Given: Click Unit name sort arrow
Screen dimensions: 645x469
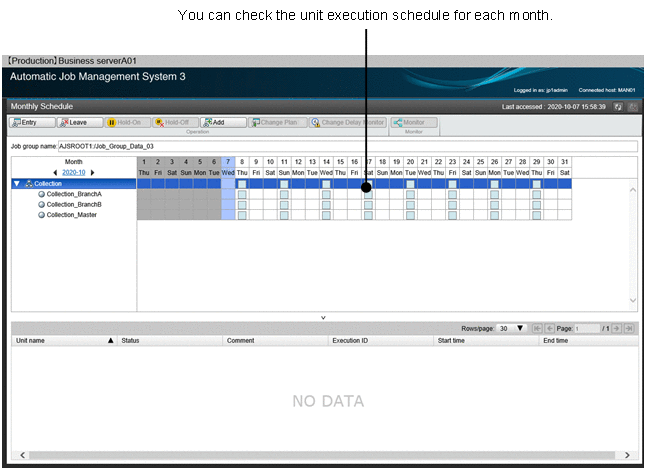Looking at the screenshot, I should pyautogui.click(x=111, y=341).
